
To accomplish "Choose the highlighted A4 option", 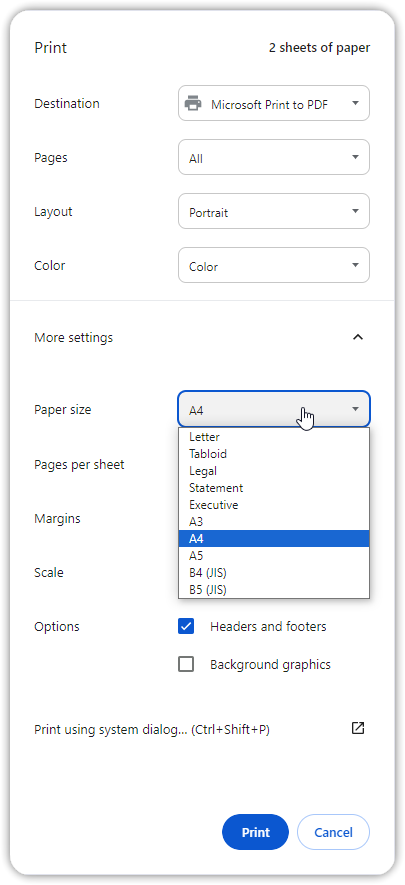I will point(274,538).
